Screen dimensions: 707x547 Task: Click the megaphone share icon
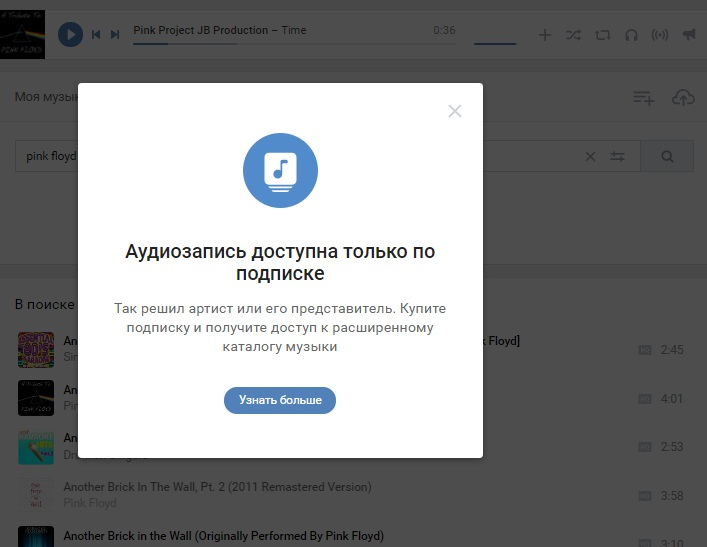click(x=689, y=35)
